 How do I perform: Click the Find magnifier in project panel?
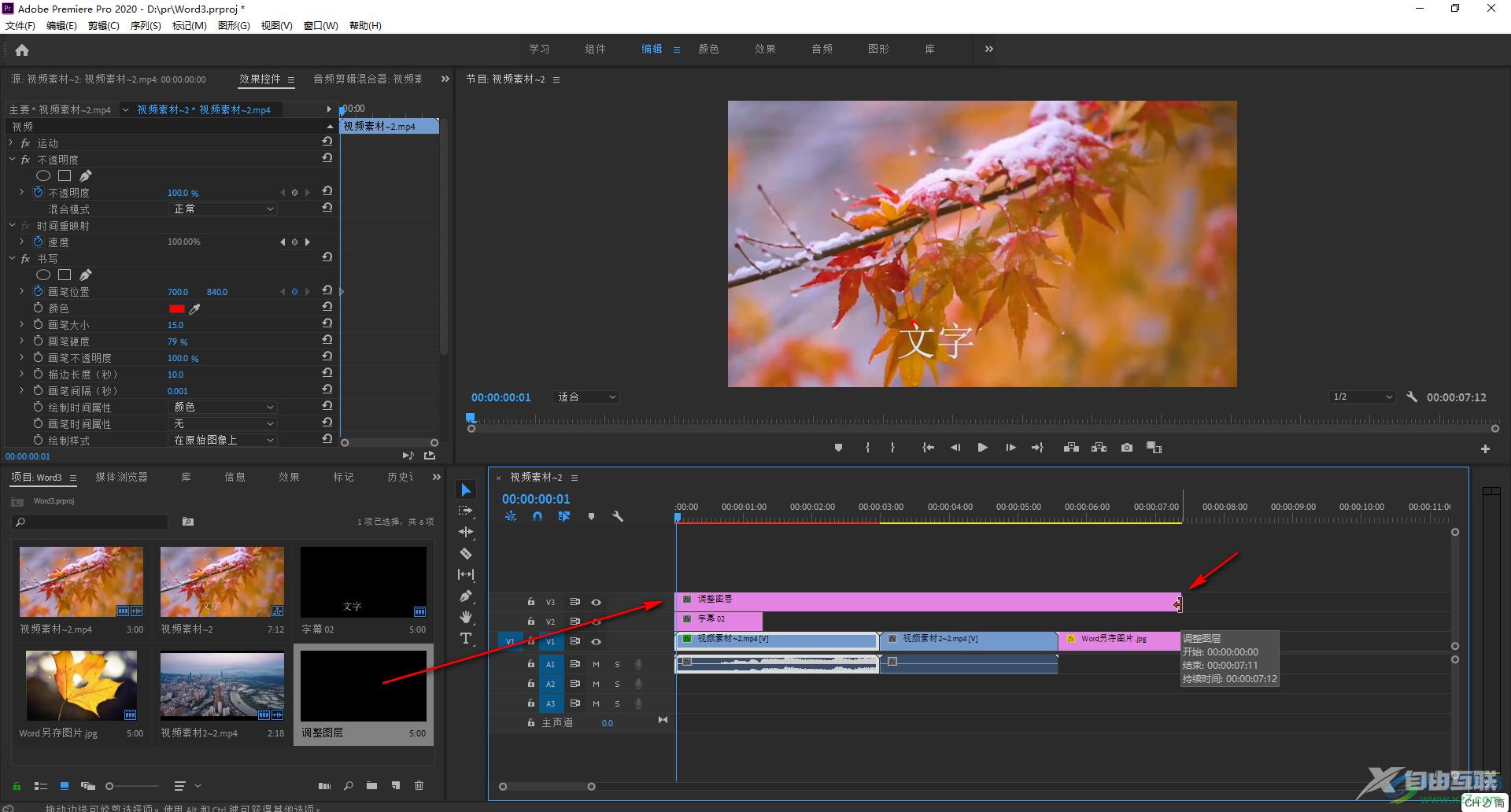348,785
